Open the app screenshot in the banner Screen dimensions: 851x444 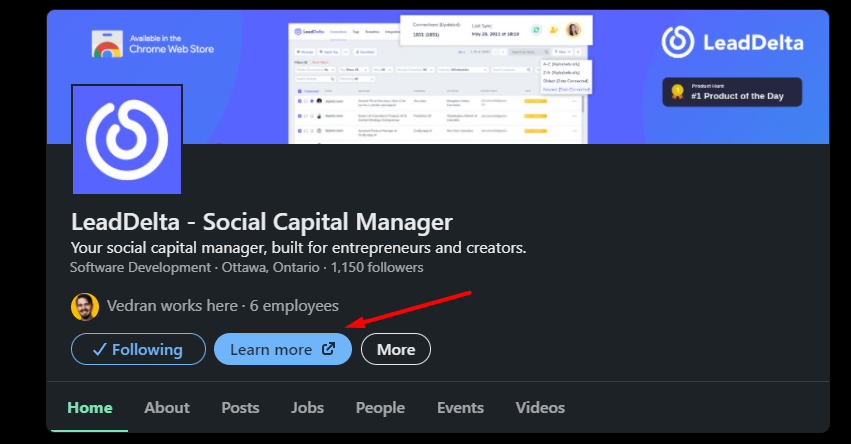click(440, 79)
